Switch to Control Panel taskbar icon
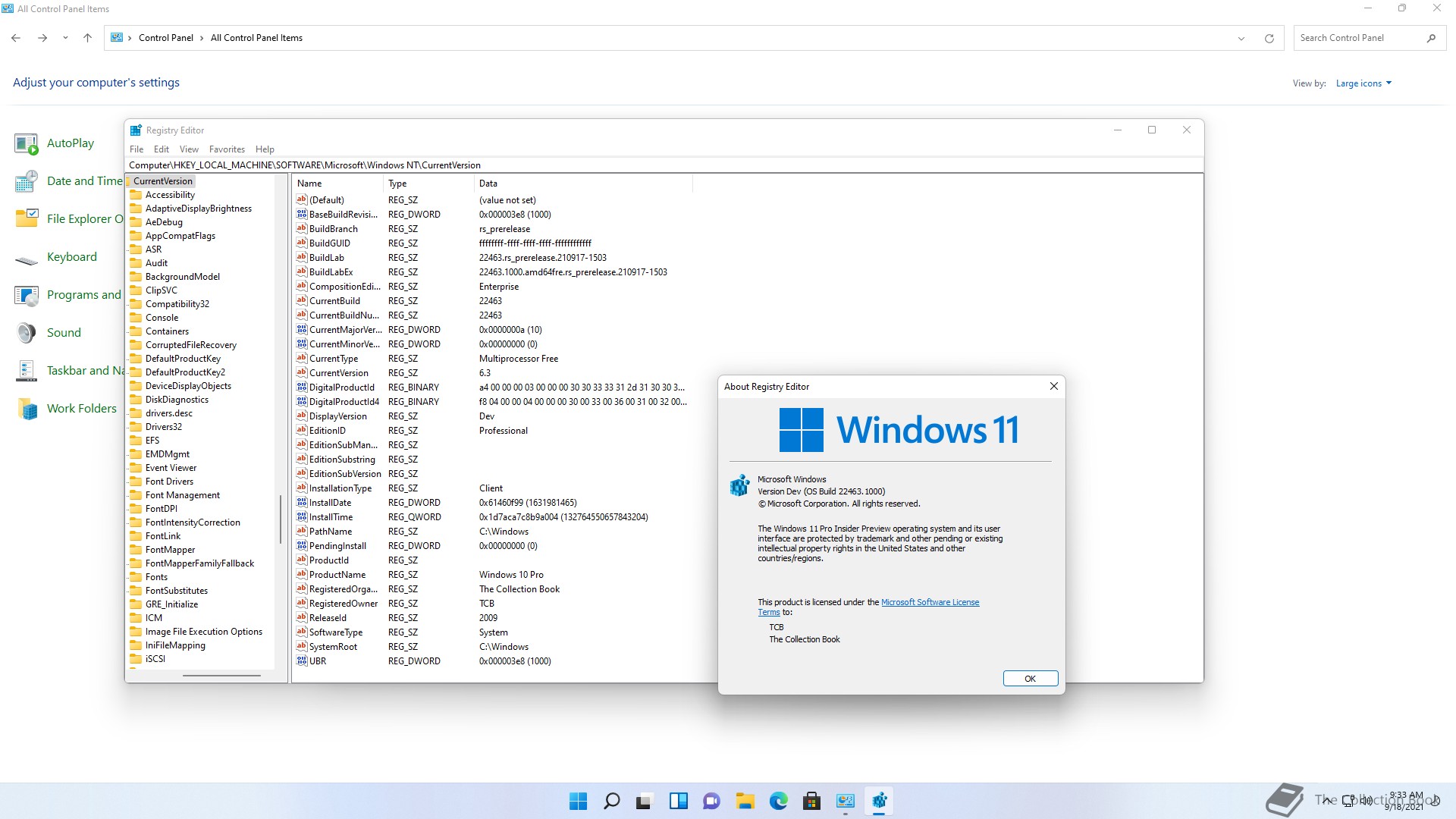Image resolution: width=1456 pixels, height=819 pixels. pyautogui.click(x=845, y=801)
